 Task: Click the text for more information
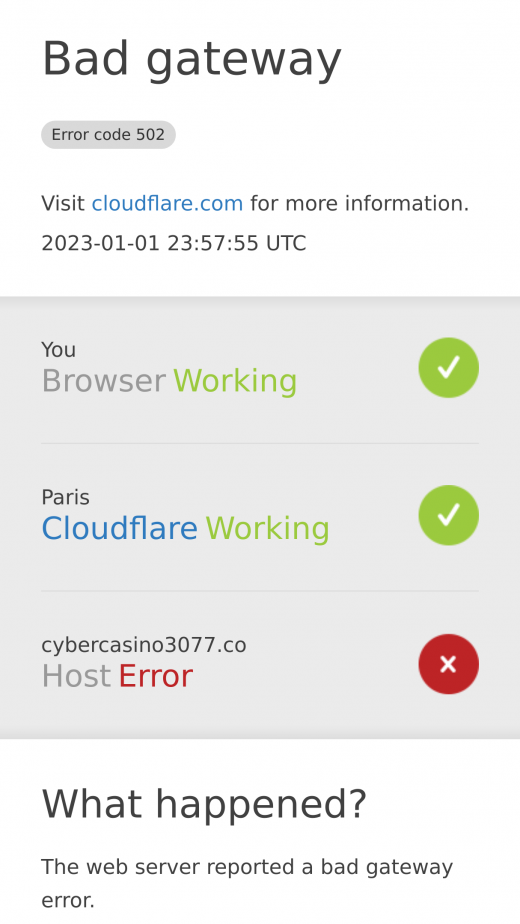[x=360, y=203]
